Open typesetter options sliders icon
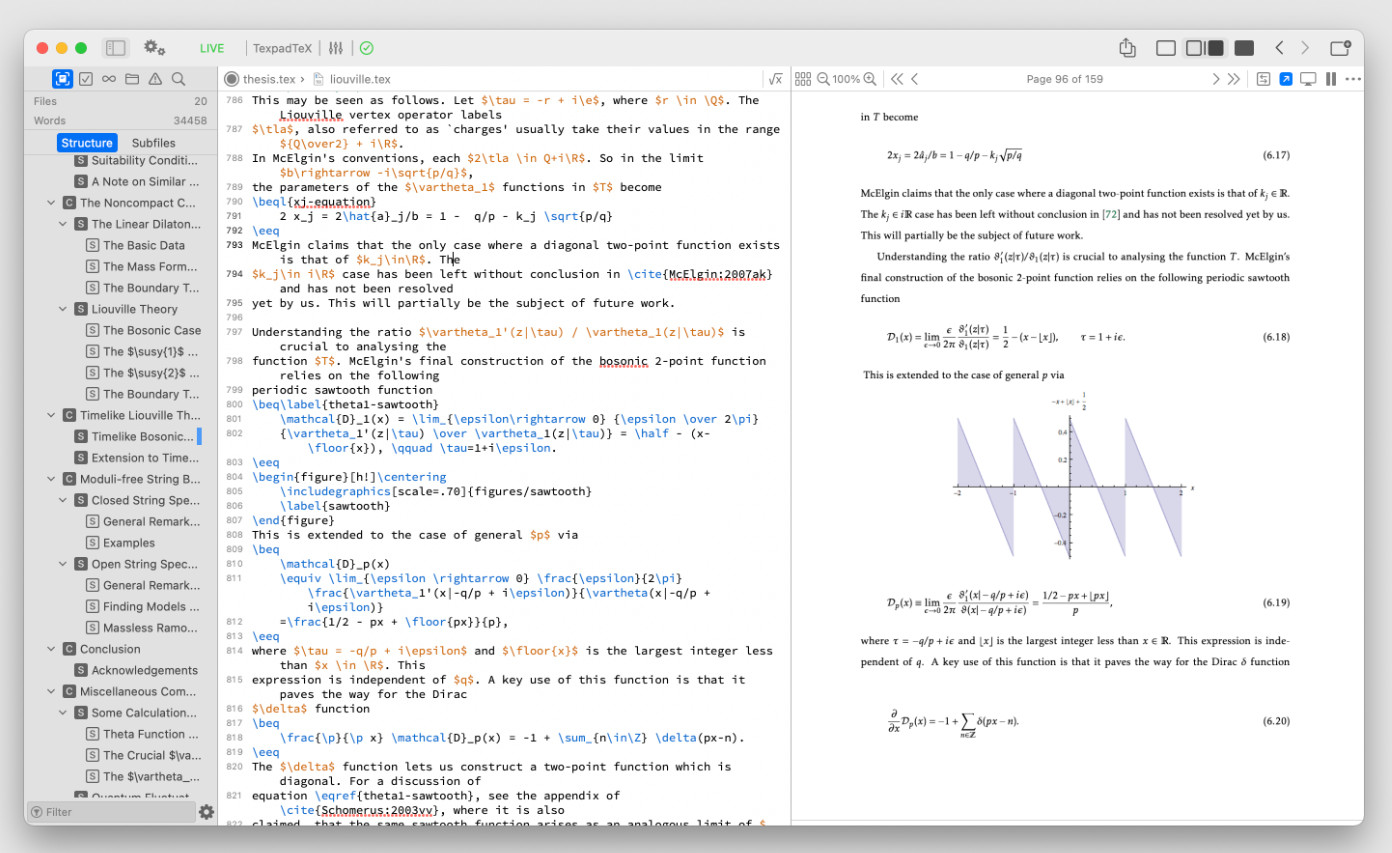Viewport: 1392px width, 853px height. pyautogui.click(x=336, y=48)
